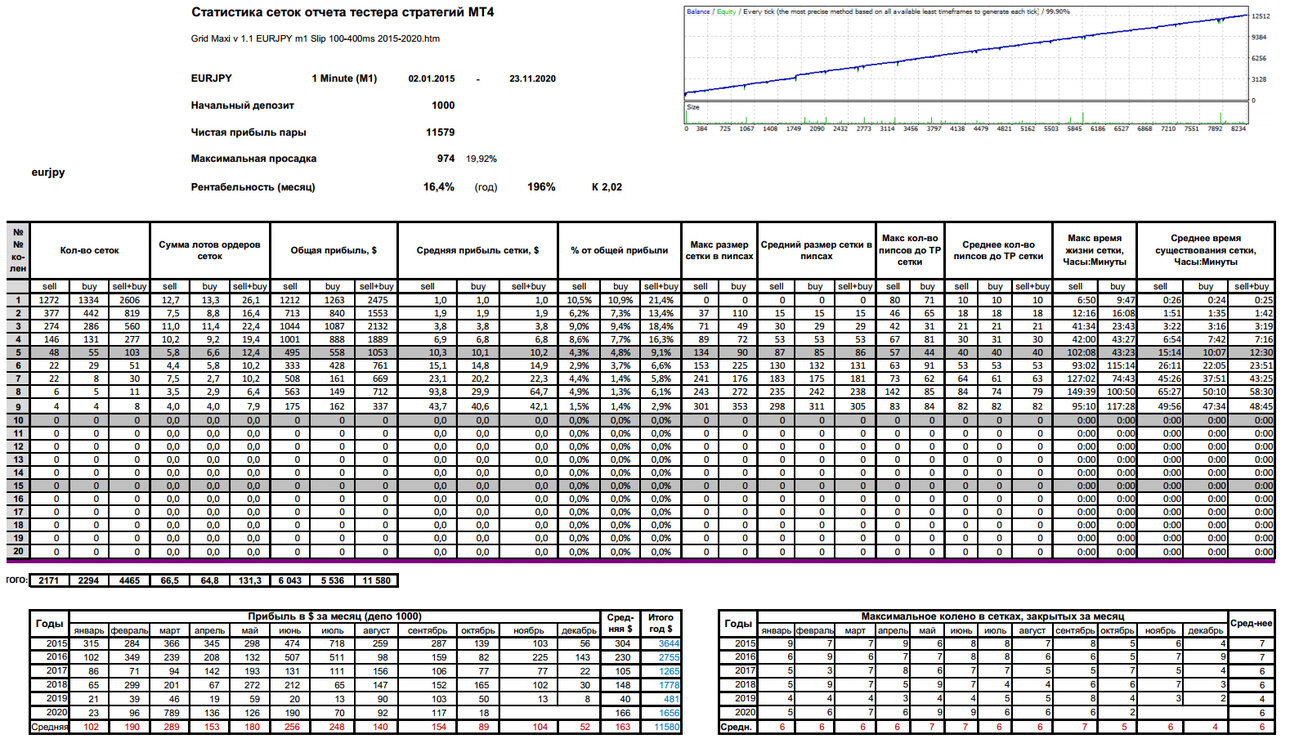The image size is (1290, 748).
Task: Select the 21,4% share cell
Action: pyautogui.click(x=659, y=299)
